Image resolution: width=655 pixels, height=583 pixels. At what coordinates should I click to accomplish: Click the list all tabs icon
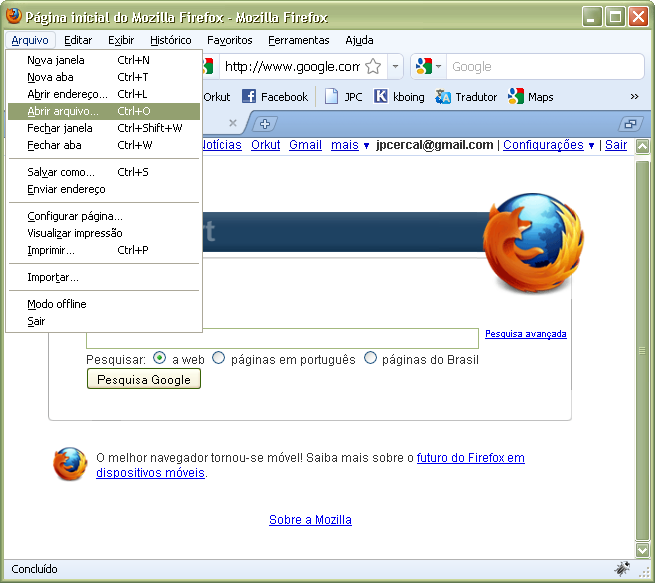630,124
